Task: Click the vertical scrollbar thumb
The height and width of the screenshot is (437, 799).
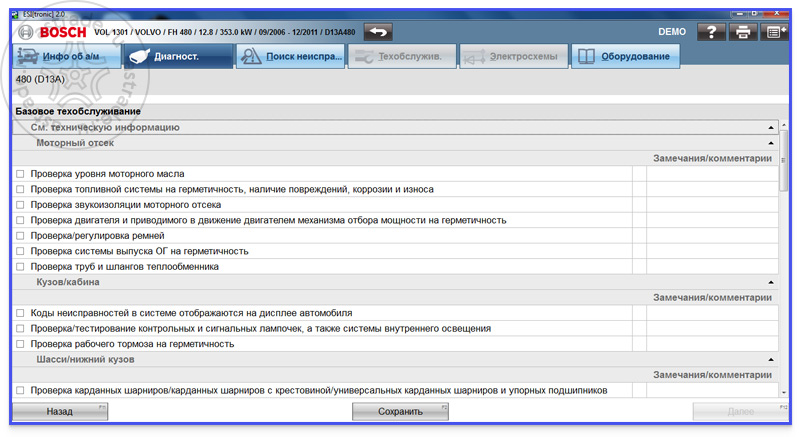Action: [784, 160]
